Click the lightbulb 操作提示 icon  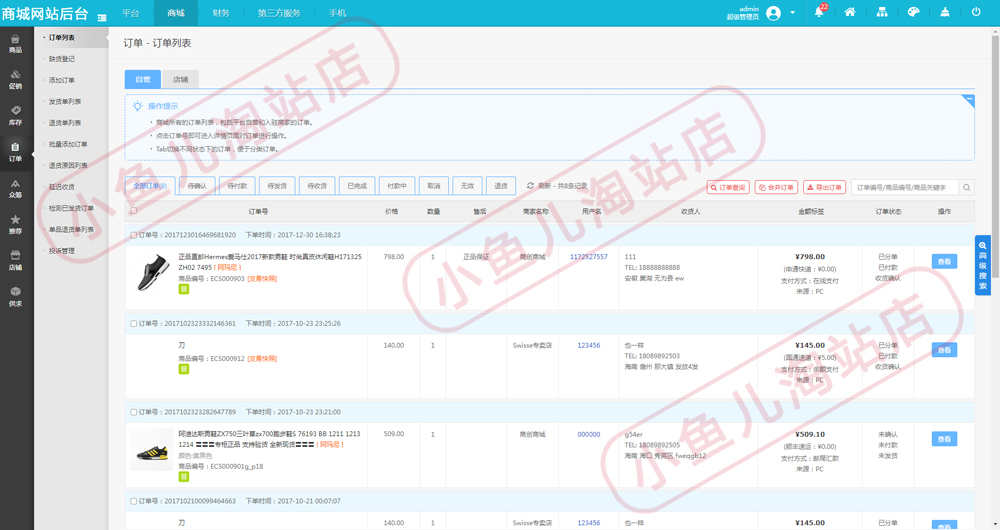tap(137, 106)
